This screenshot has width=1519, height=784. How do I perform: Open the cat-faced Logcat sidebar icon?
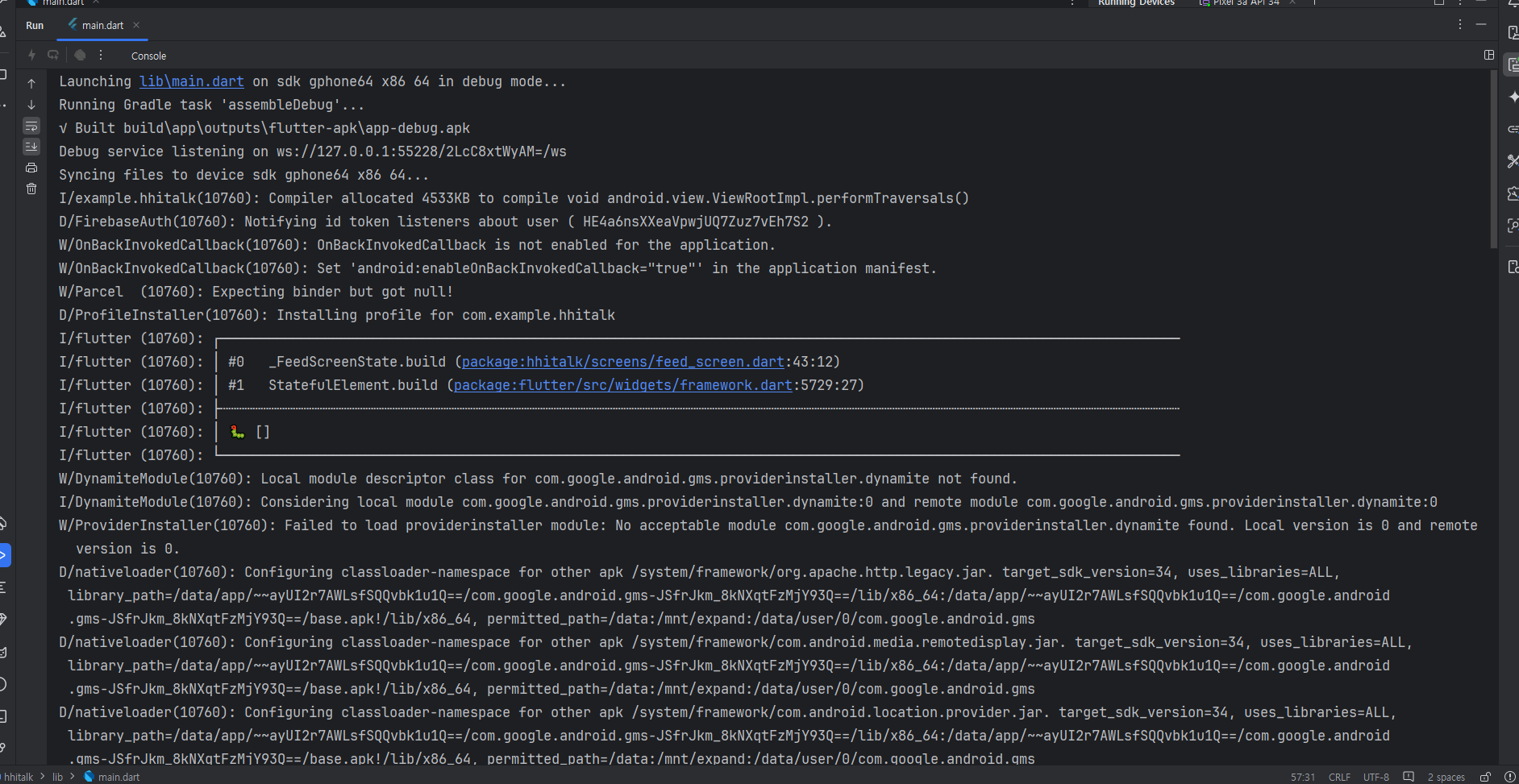[x=3, y=652]
